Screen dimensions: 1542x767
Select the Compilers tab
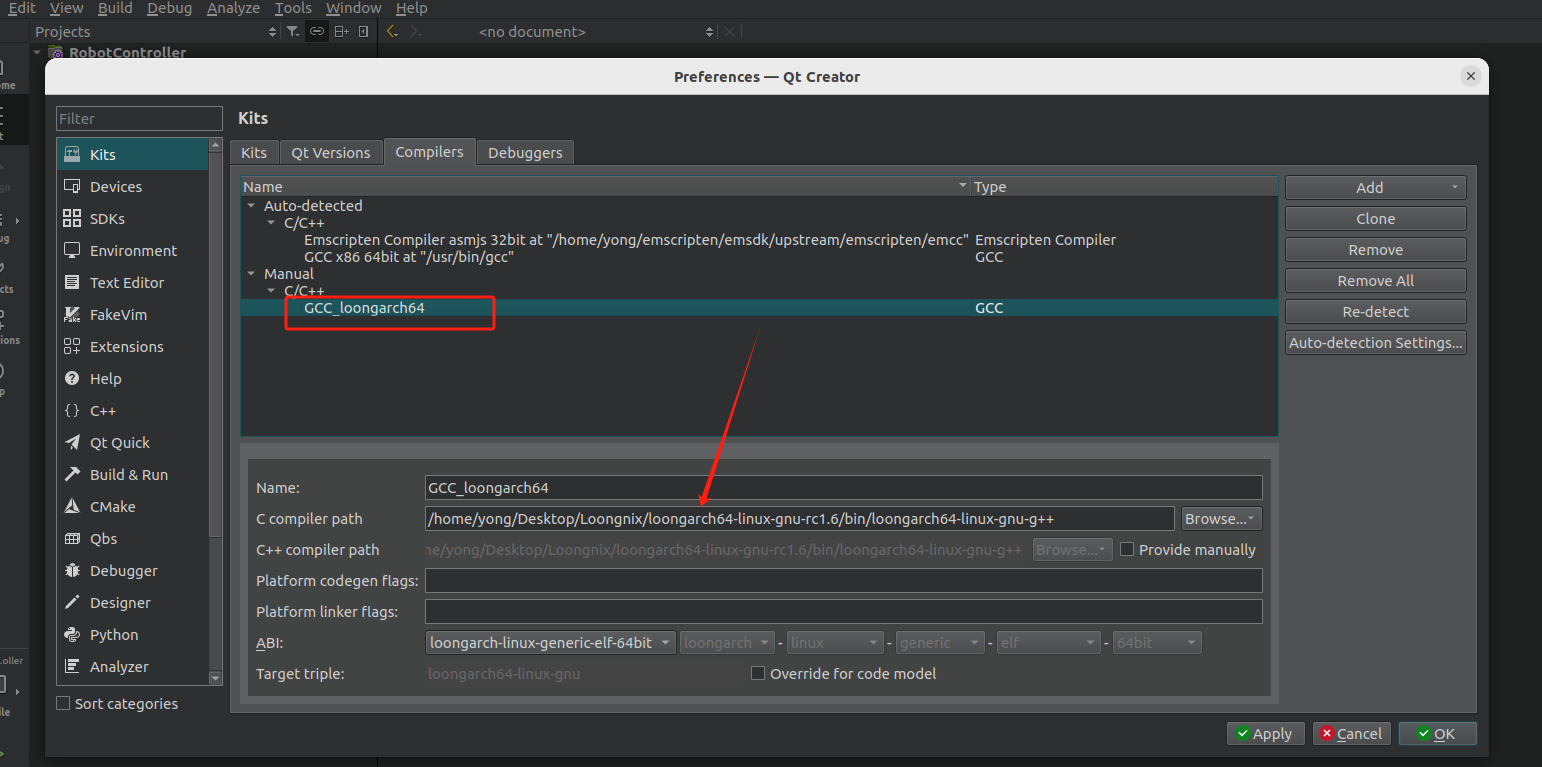pyautogui.click(x=430, y=152)
